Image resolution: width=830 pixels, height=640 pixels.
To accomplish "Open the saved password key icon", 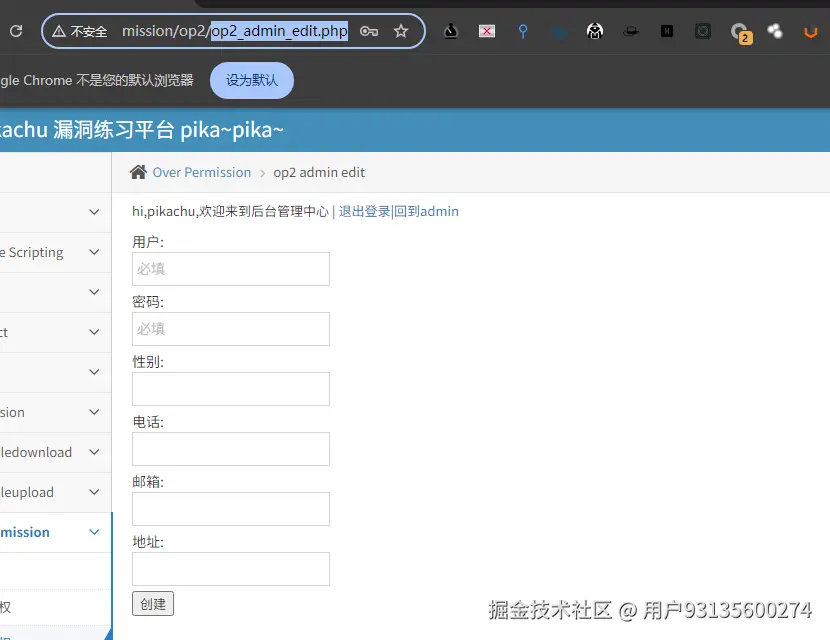I will pyautogui.click(x=368, y=31).
